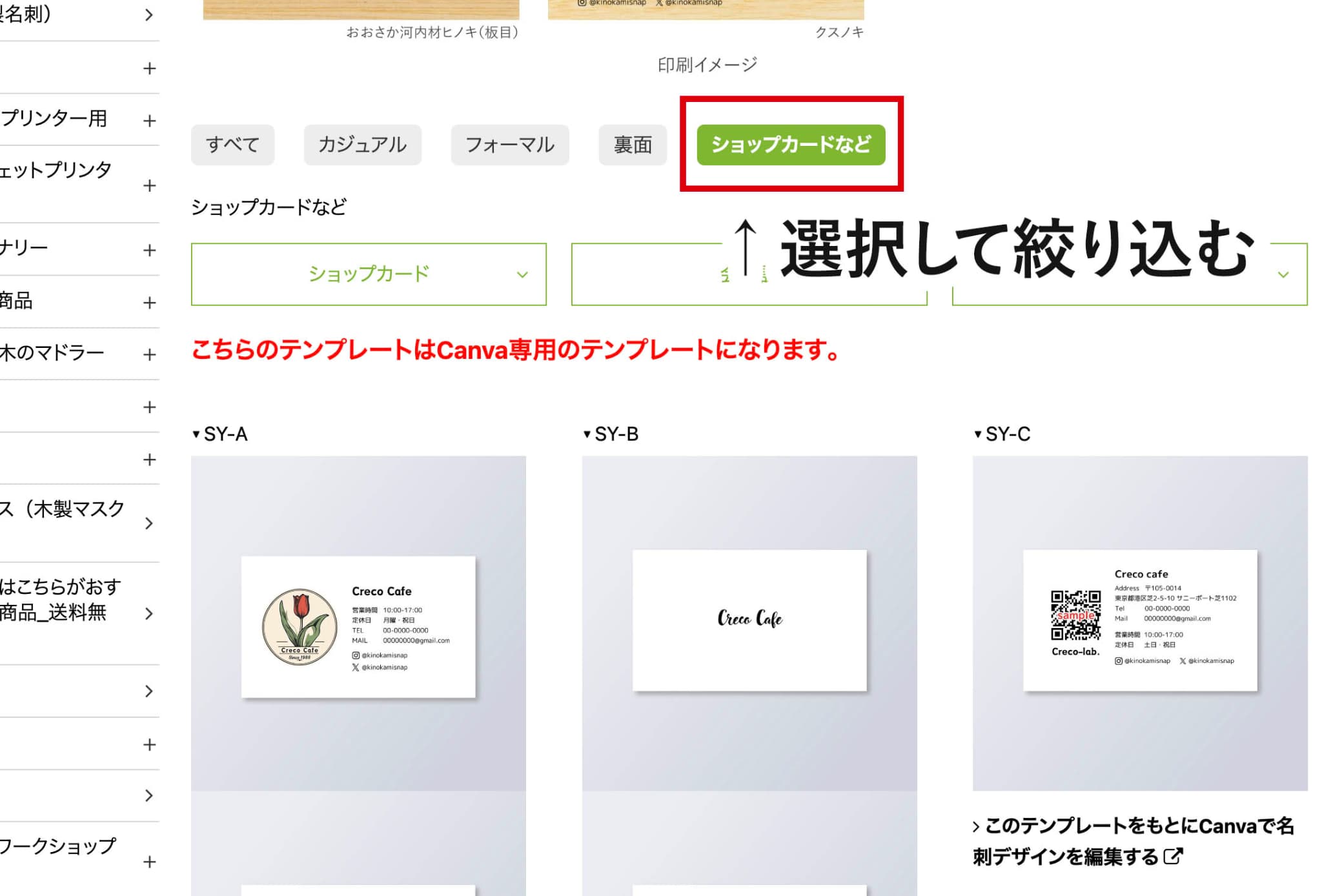The width and height of the screenshot is (1322, 896).
Task: Click the クスノキ caption
Action: click(839, 32)
